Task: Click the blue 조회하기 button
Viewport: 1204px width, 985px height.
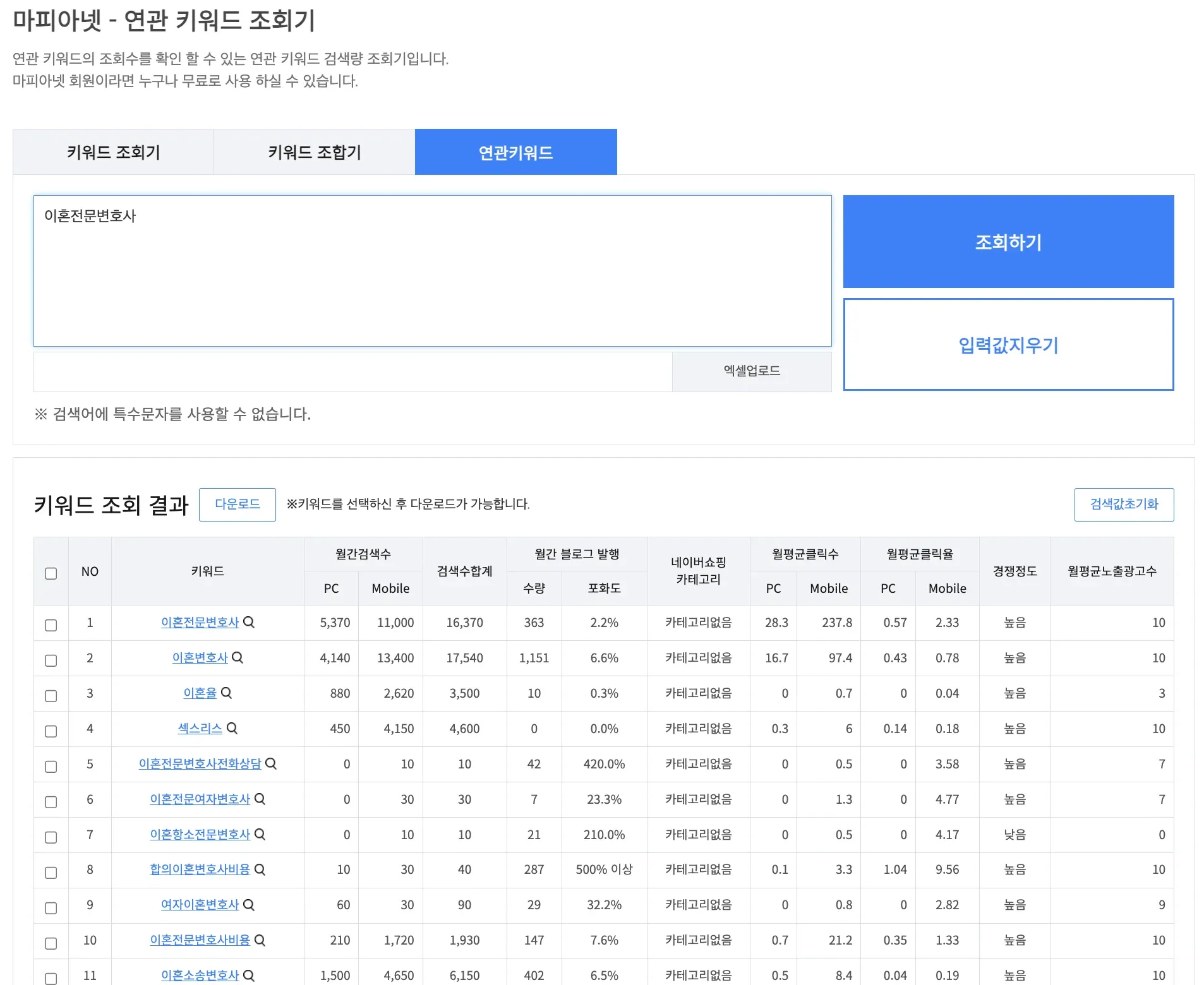Action: (1008, 241)
